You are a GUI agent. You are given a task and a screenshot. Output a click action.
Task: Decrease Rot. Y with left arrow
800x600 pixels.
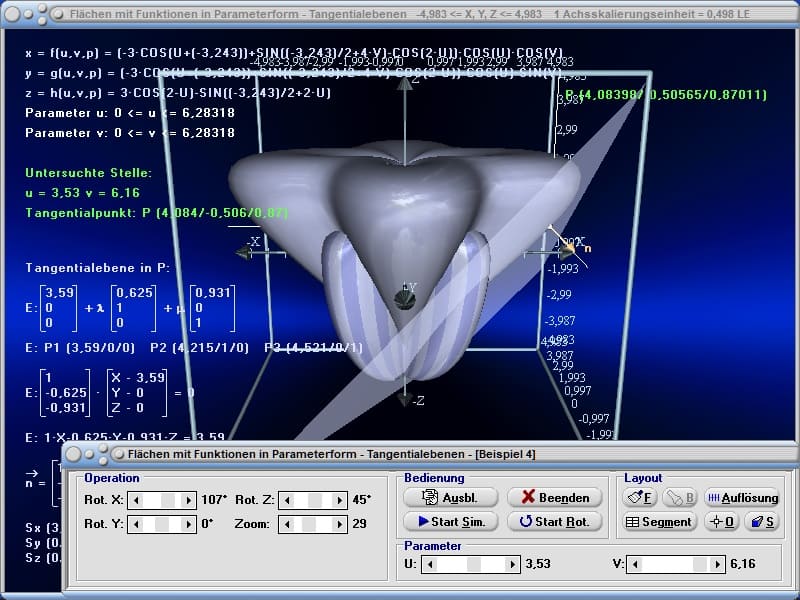(136, 524)
